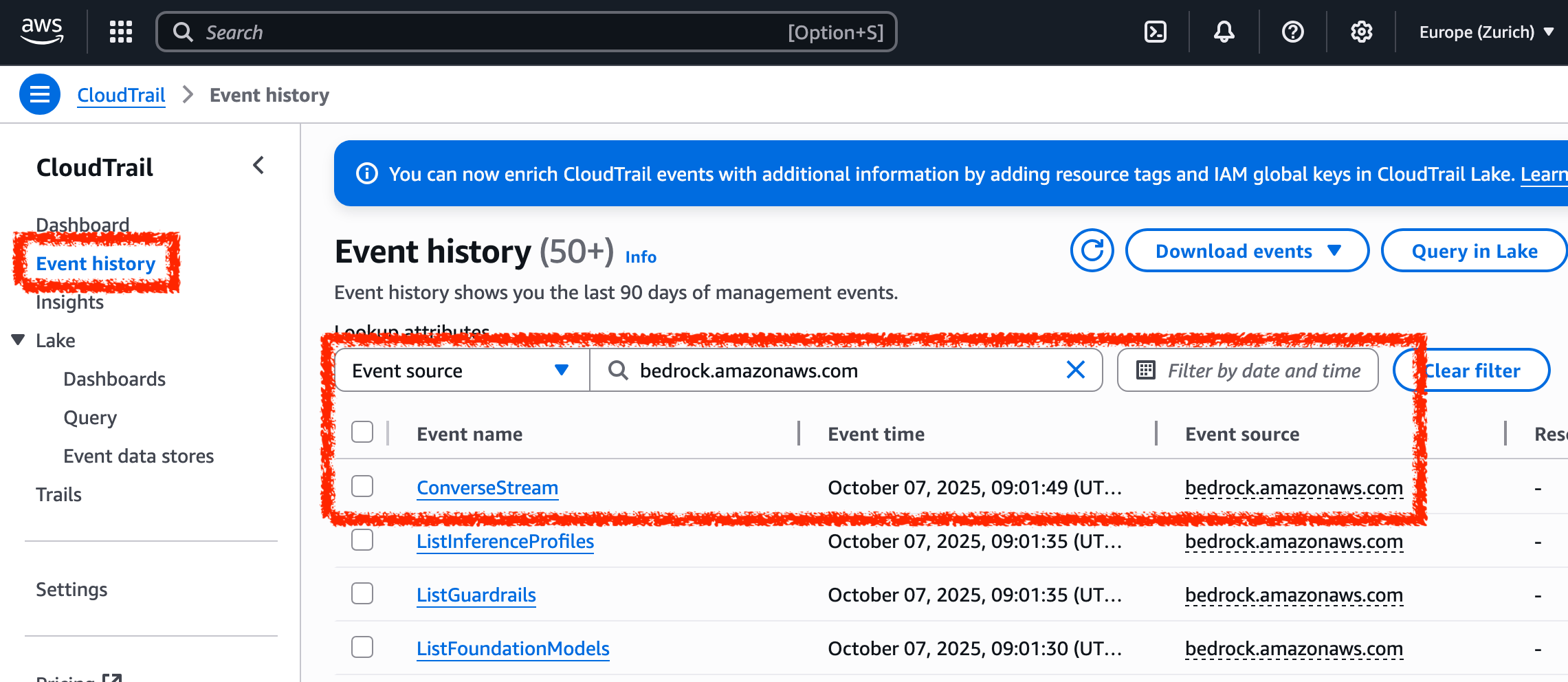This screenshot has height=682, width=1568.
Task: Open the ConverseStream event details
Action: [487, 487]
